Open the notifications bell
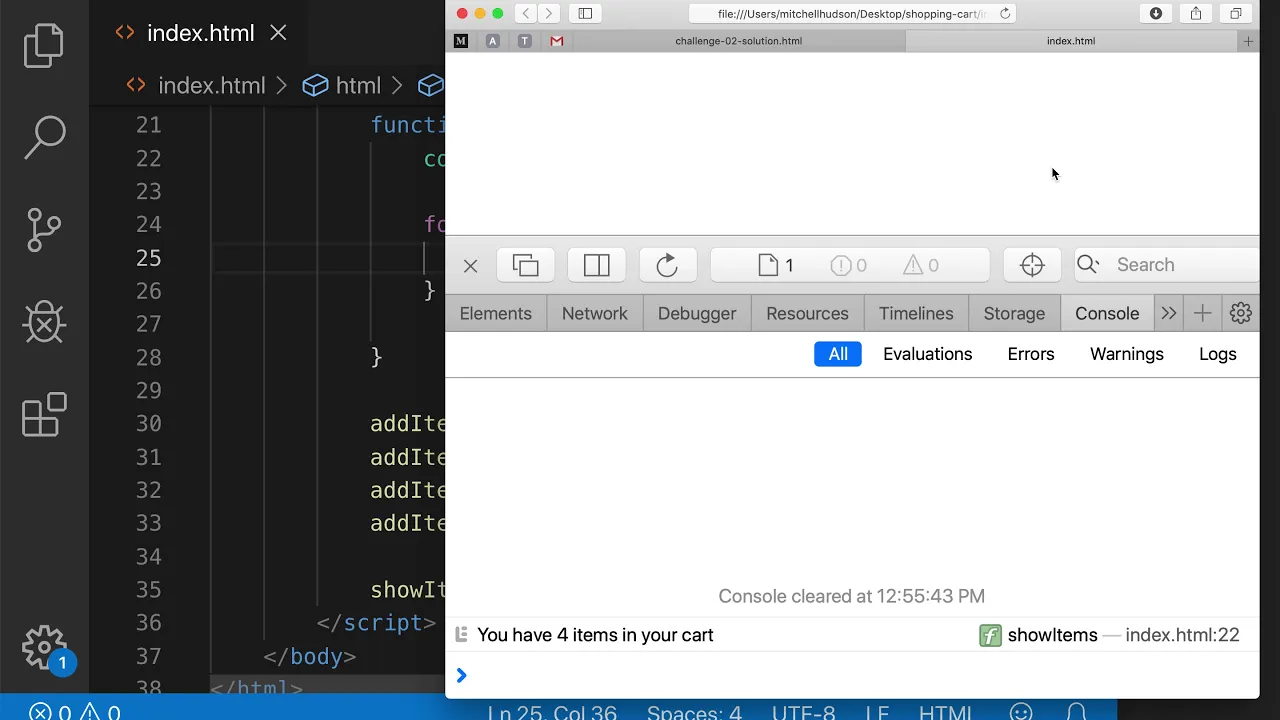 (1076, 712)
